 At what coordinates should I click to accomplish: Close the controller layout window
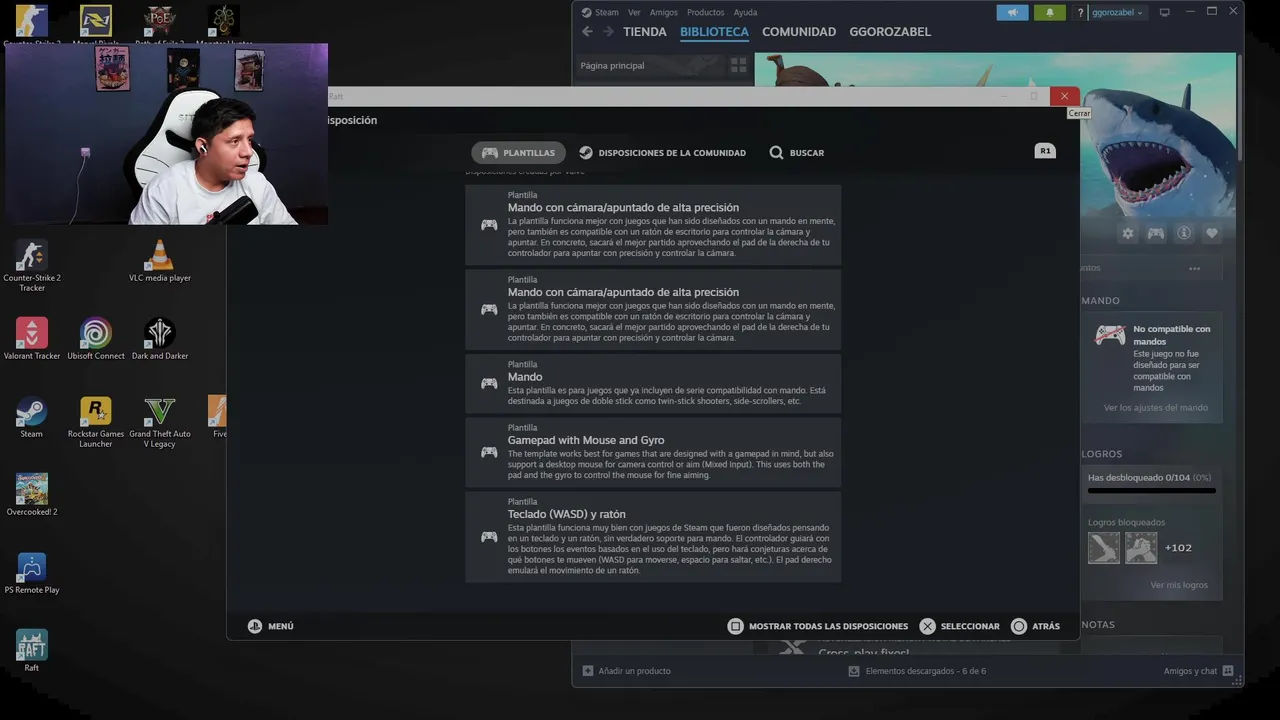(x=1064, y=96)
